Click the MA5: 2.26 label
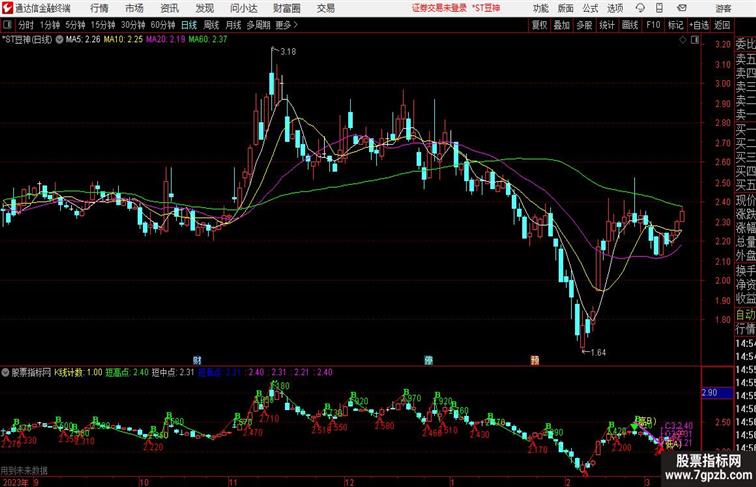756x487 pixels. pyautogui.click(x=83, y=40)
